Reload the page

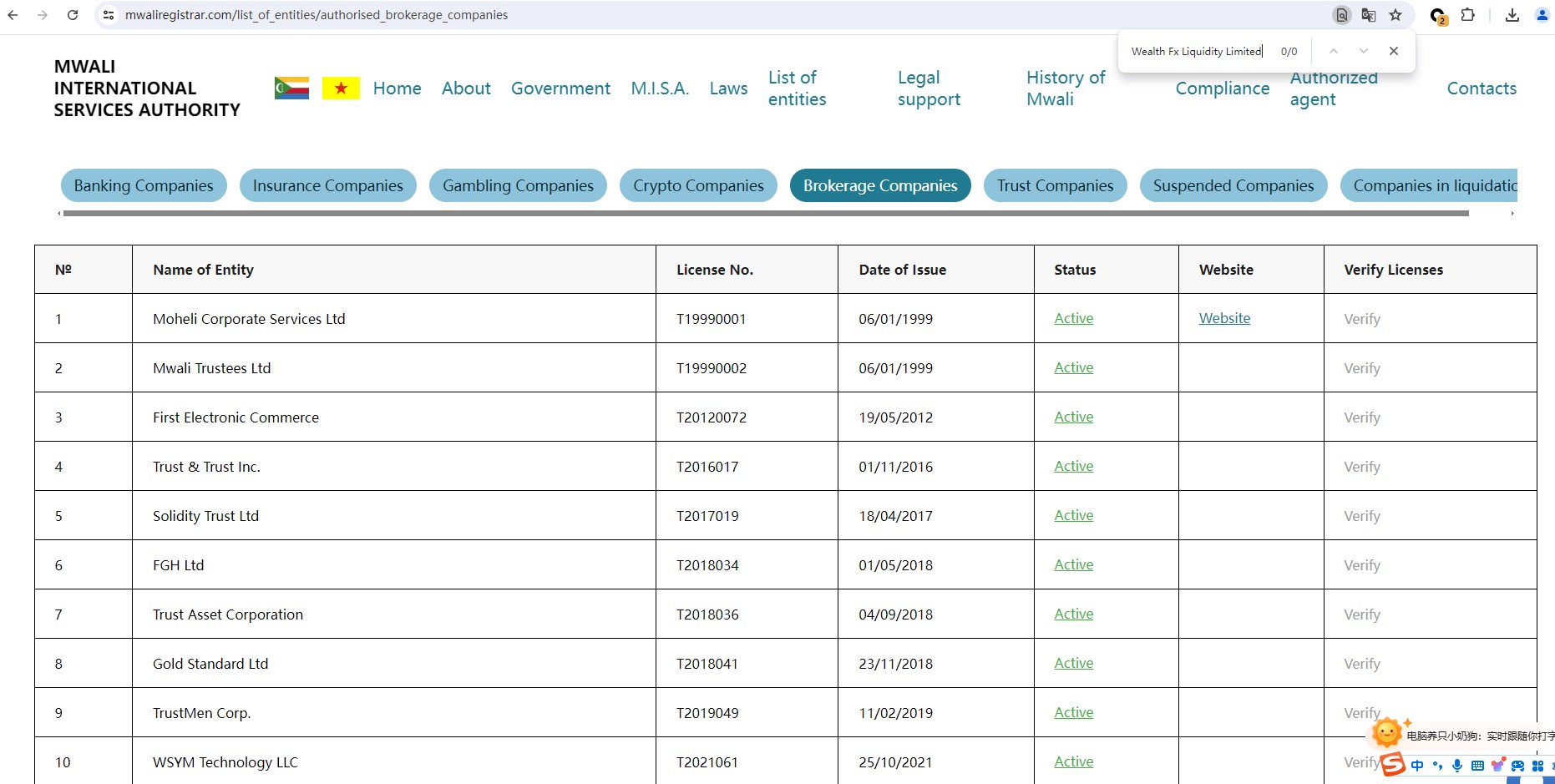73,15
